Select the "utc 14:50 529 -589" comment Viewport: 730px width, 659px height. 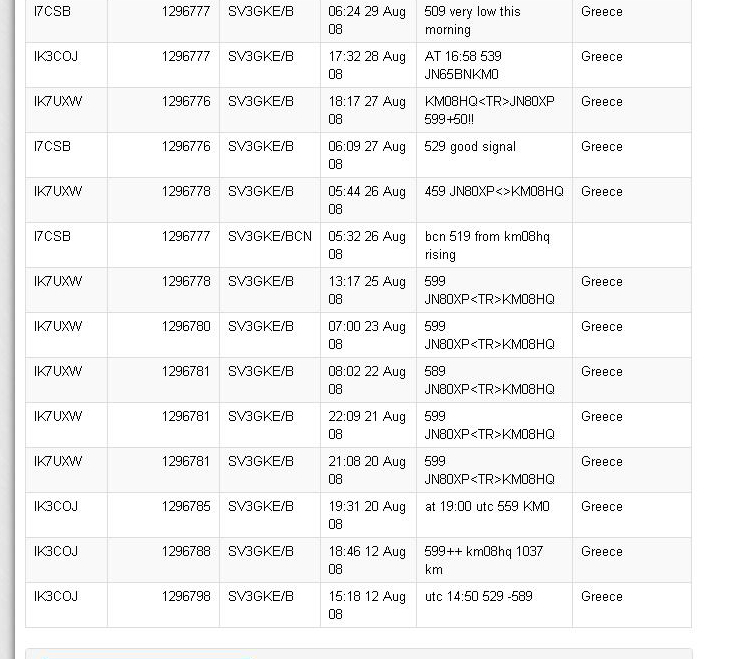(478, 597)
